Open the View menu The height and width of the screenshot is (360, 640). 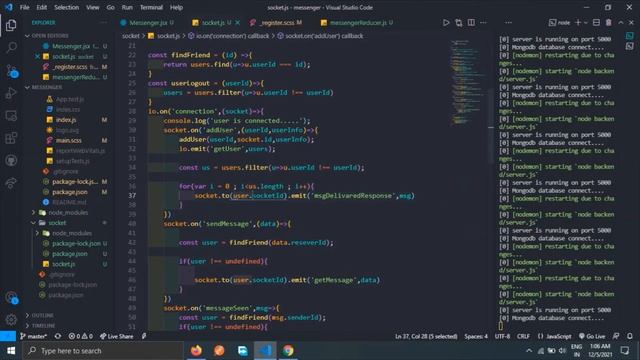point(93,7)
